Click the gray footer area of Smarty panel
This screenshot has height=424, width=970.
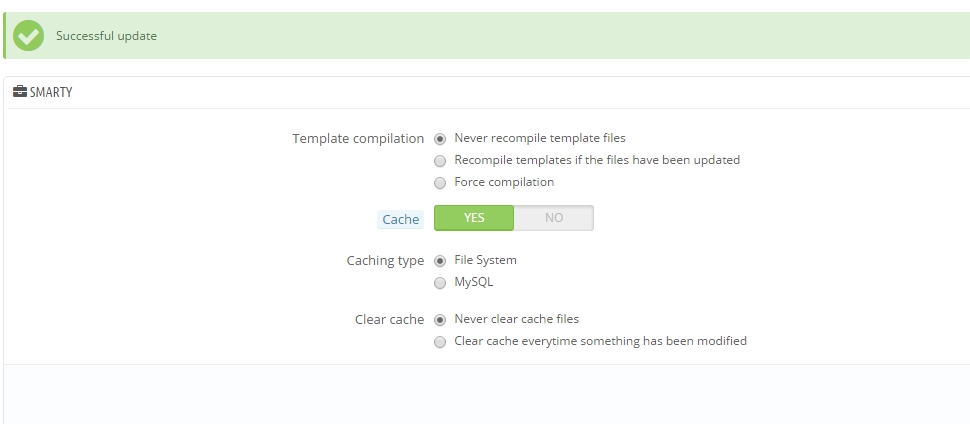pyautogui.click(x=480, y=393)
